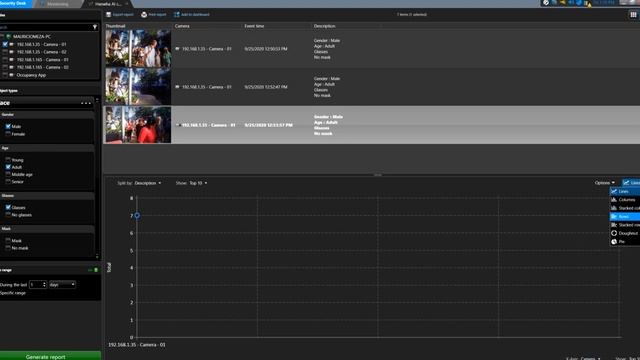Choose Stacked columns chart type
Screen dimensions: 640x360
[625, 208]
